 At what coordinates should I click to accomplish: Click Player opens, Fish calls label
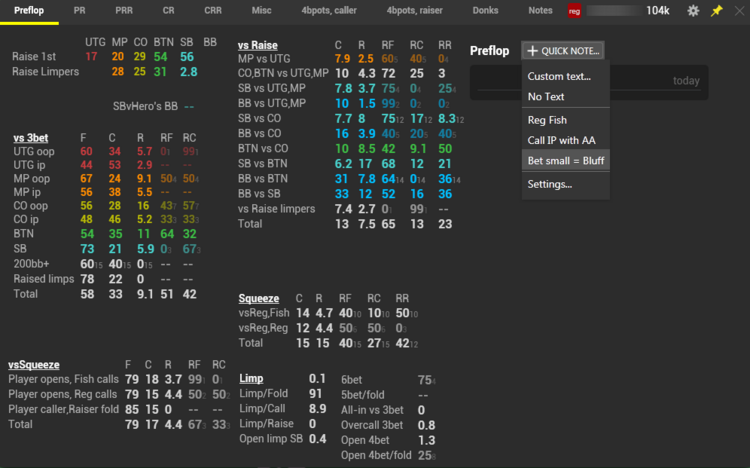[63, 379]
